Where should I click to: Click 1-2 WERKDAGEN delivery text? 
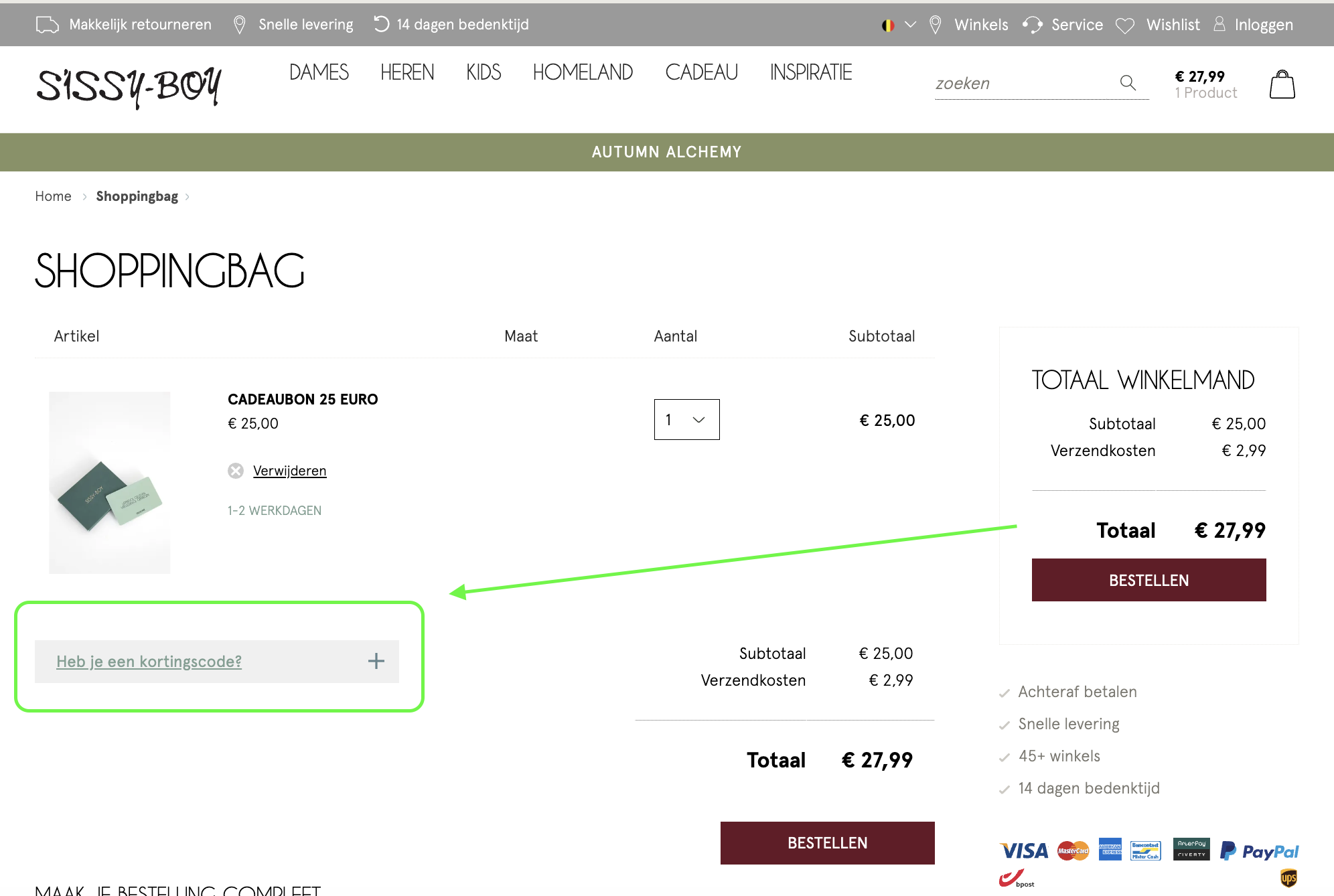pos(275,510)
